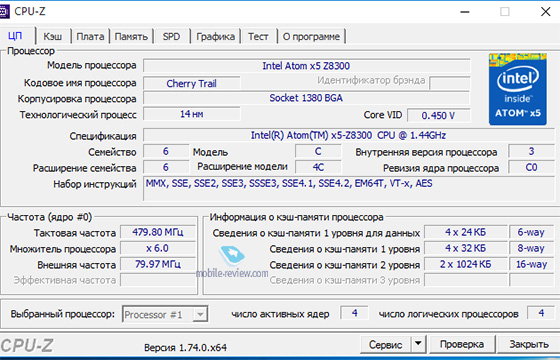Click the x 6.0 multiplier value
The image size is (560, 360).
point(158,248)
